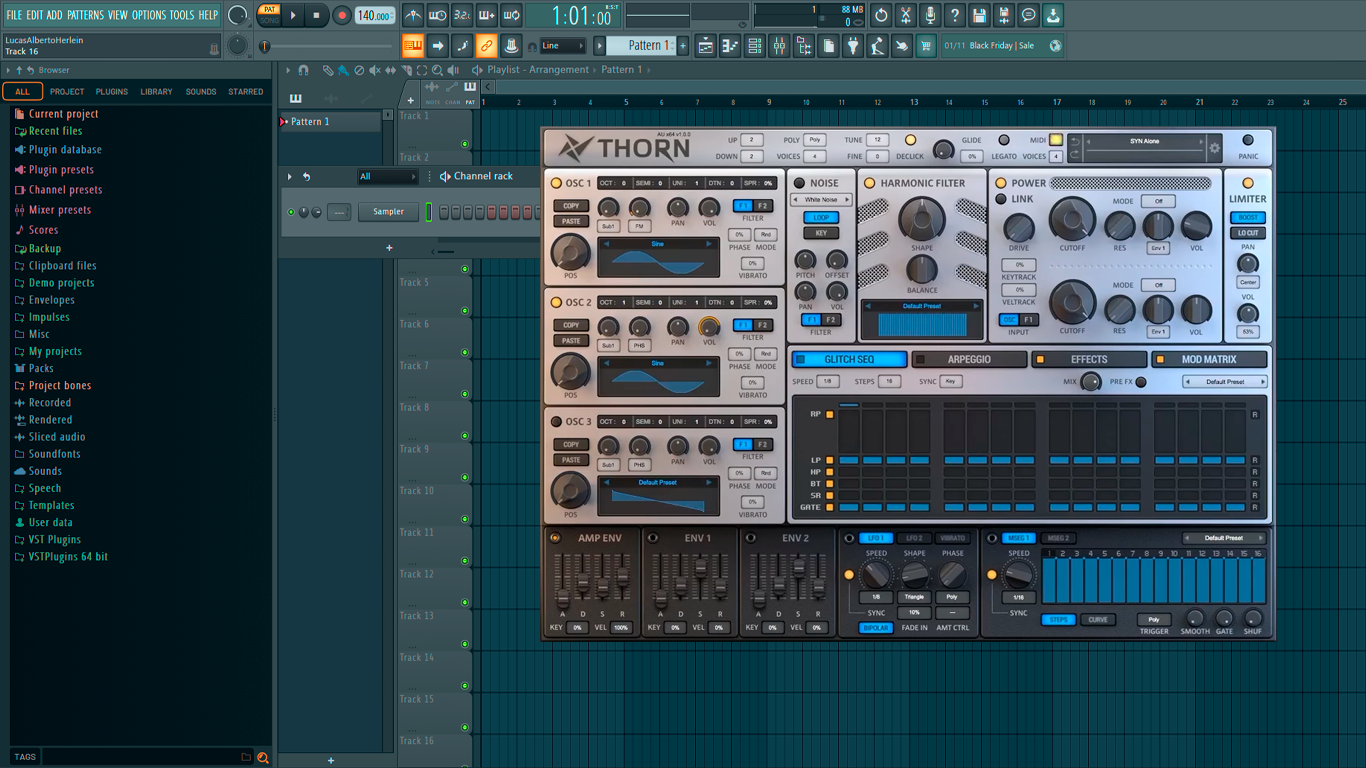Save project with floppy disk icon
The width and height of the screenshot is (1366, 768).
tap(979, 15)
